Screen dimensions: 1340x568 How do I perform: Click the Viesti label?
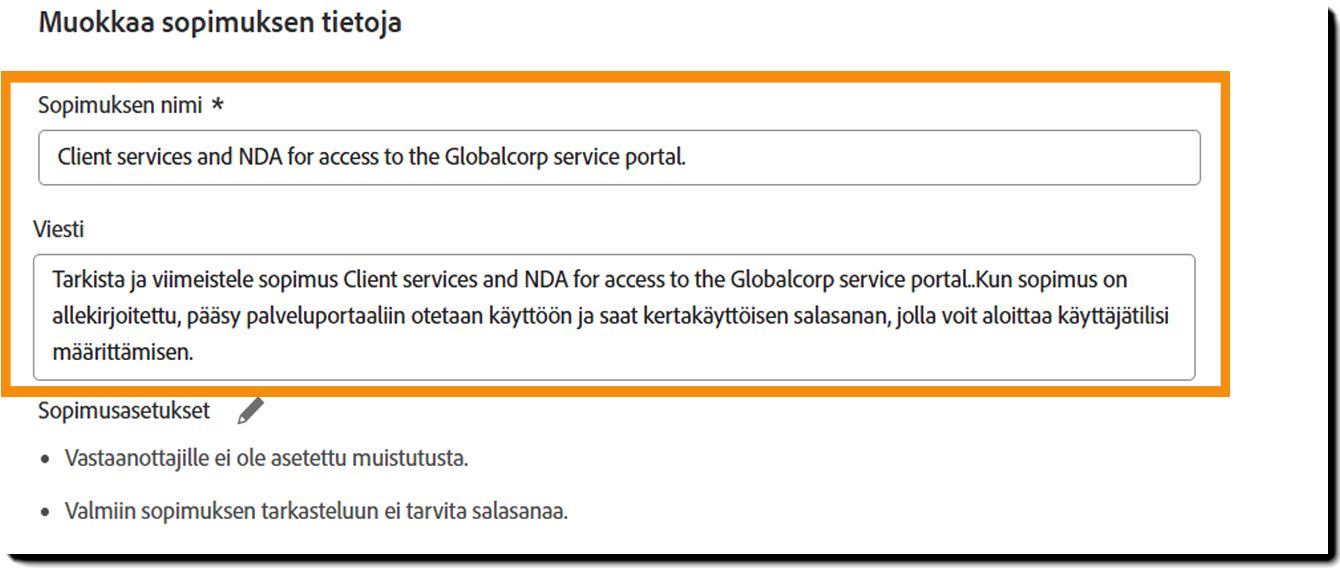coord(59,229)
